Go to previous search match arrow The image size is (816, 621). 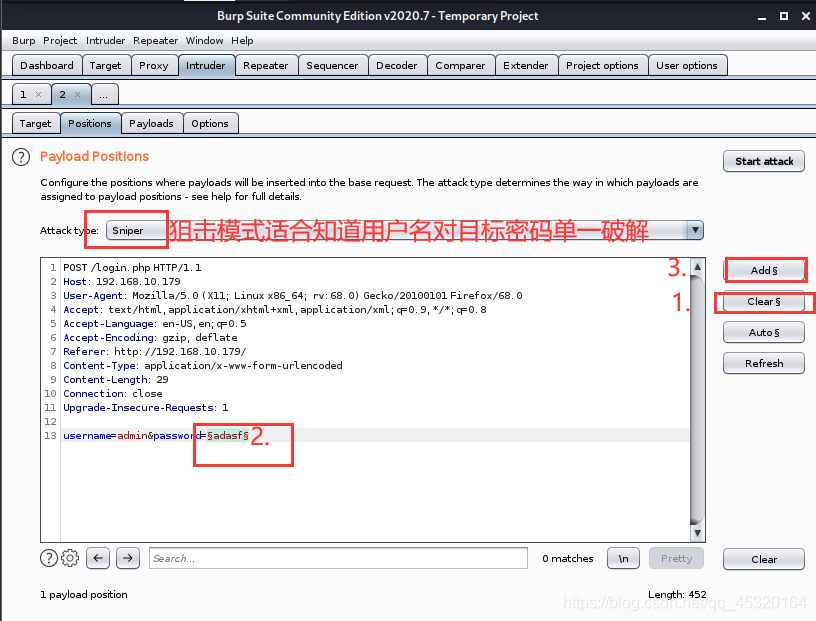[x=98, y=558]
